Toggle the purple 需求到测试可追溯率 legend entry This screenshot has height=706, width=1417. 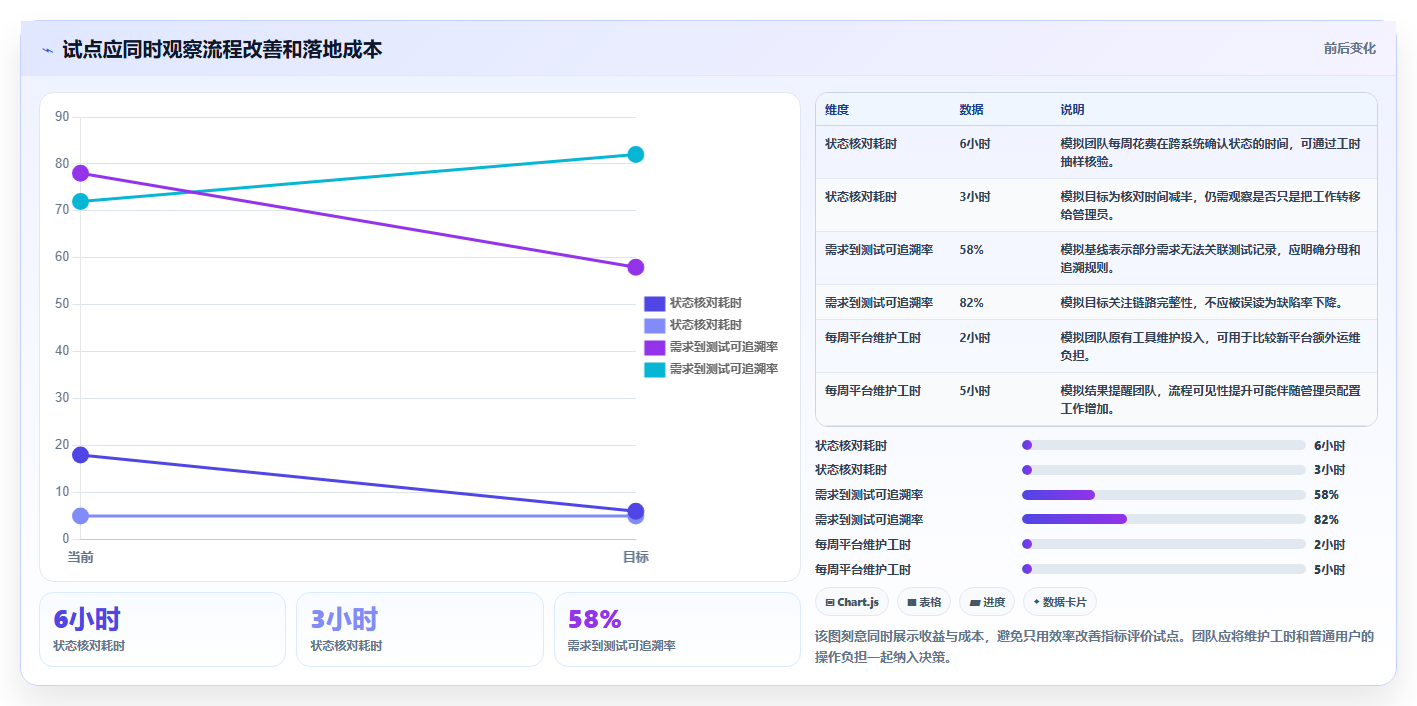click(x=710, y=347)
